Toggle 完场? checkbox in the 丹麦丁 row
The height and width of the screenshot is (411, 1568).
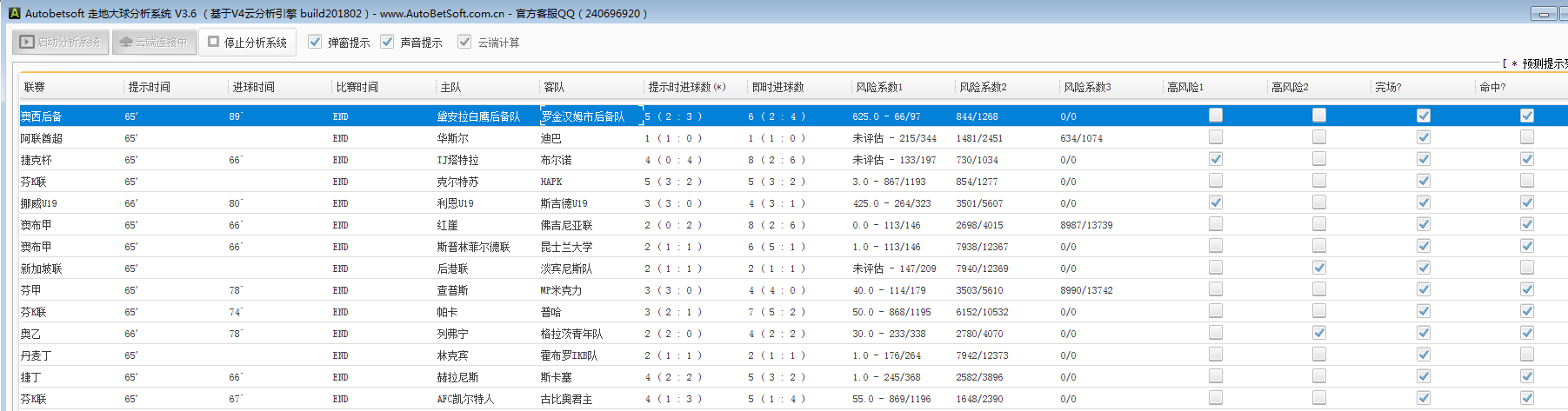[x=1423, y=355]
